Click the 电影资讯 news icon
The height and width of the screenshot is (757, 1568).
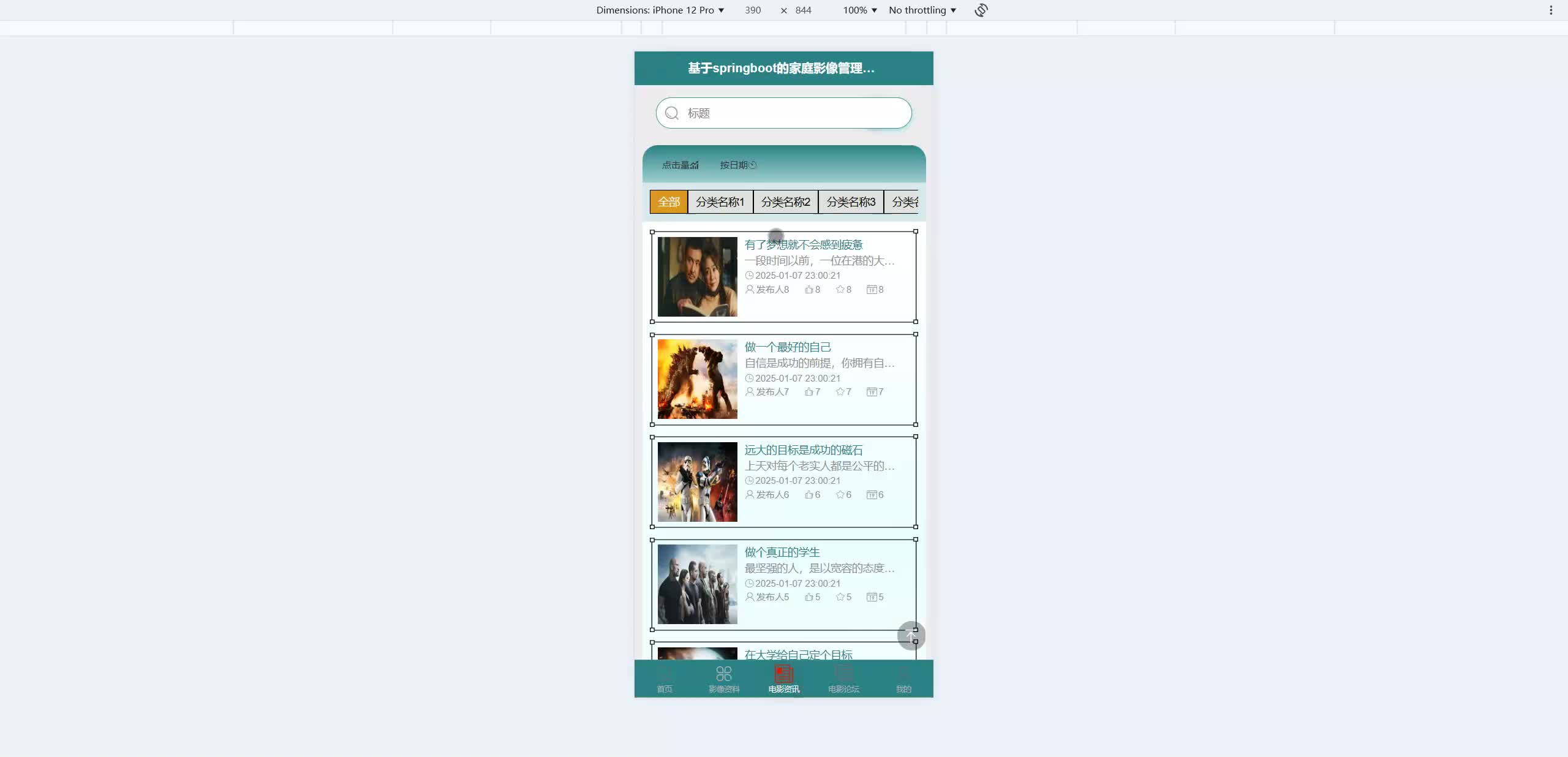783,674
